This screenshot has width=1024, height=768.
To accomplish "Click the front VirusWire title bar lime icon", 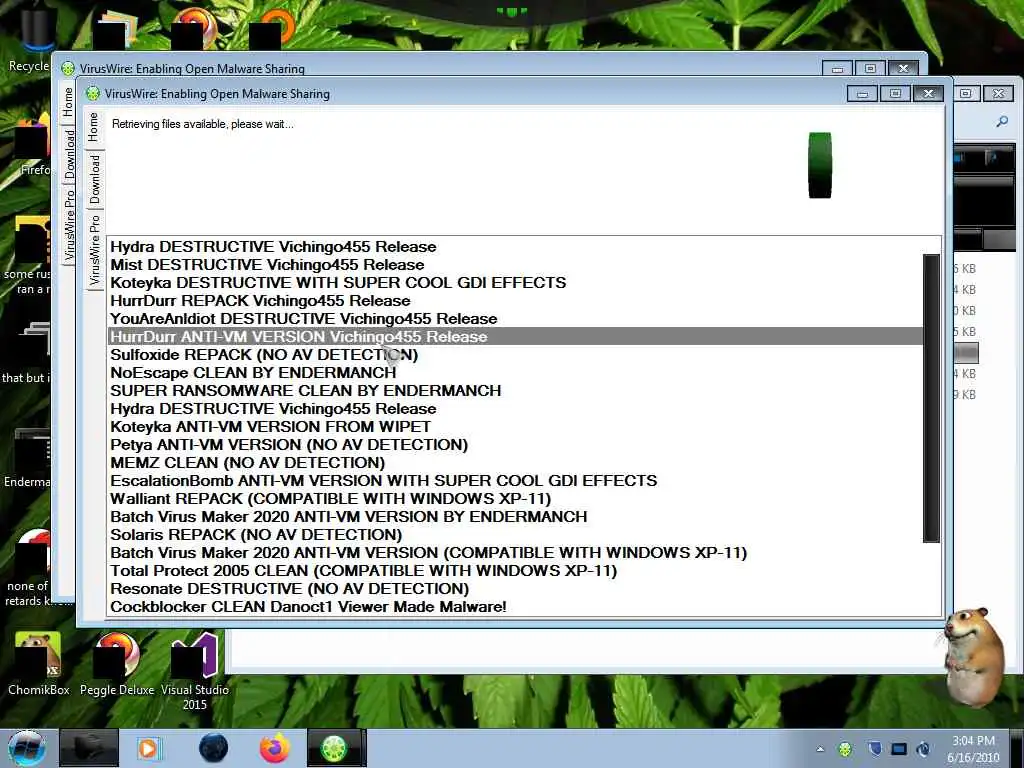I will (93, 93).
